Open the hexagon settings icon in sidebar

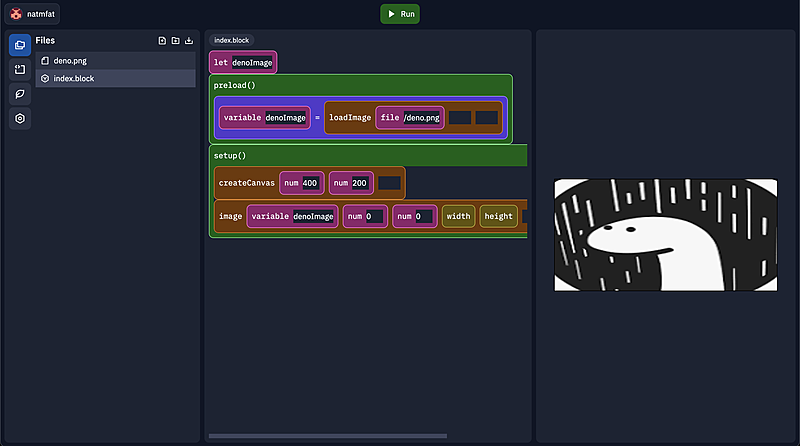tap(20, 119)
